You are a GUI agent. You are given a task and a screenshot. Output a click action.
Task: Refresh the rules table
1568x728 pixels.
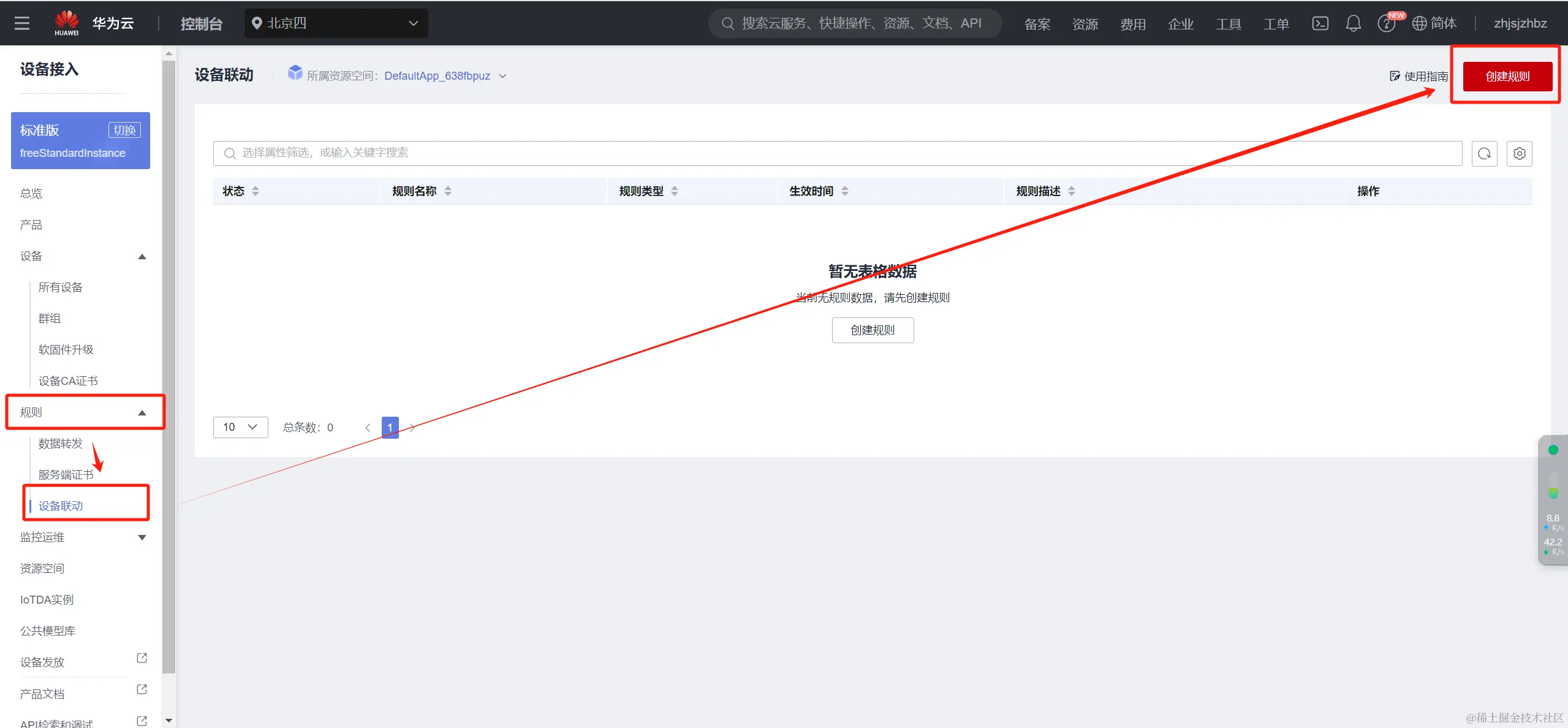point(1484,153)
